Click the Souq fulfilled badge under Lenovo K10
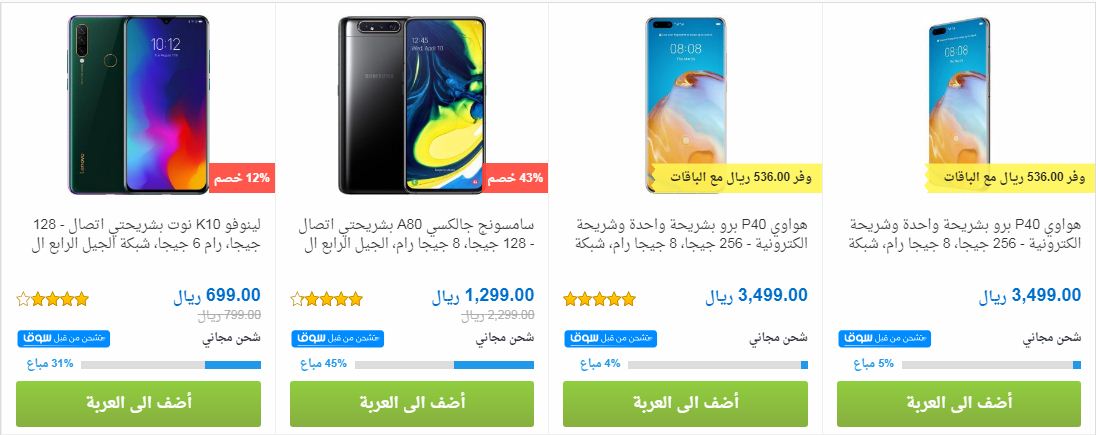Viewport: 1096px width, 435px height. (x=64, y=338)
